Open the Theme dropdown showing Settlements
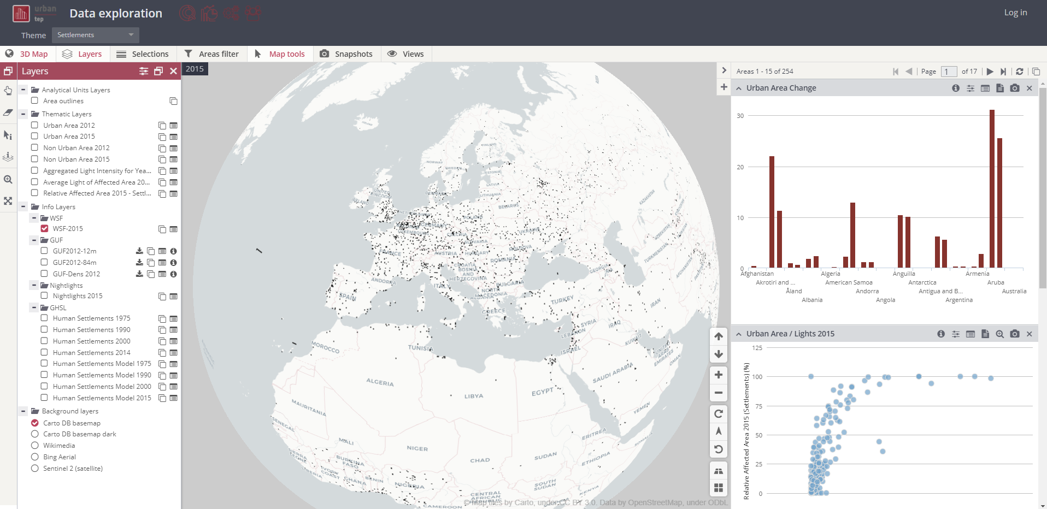This screenshot has width=1047, height=509. pyautogui.click(x=95, y=35)
